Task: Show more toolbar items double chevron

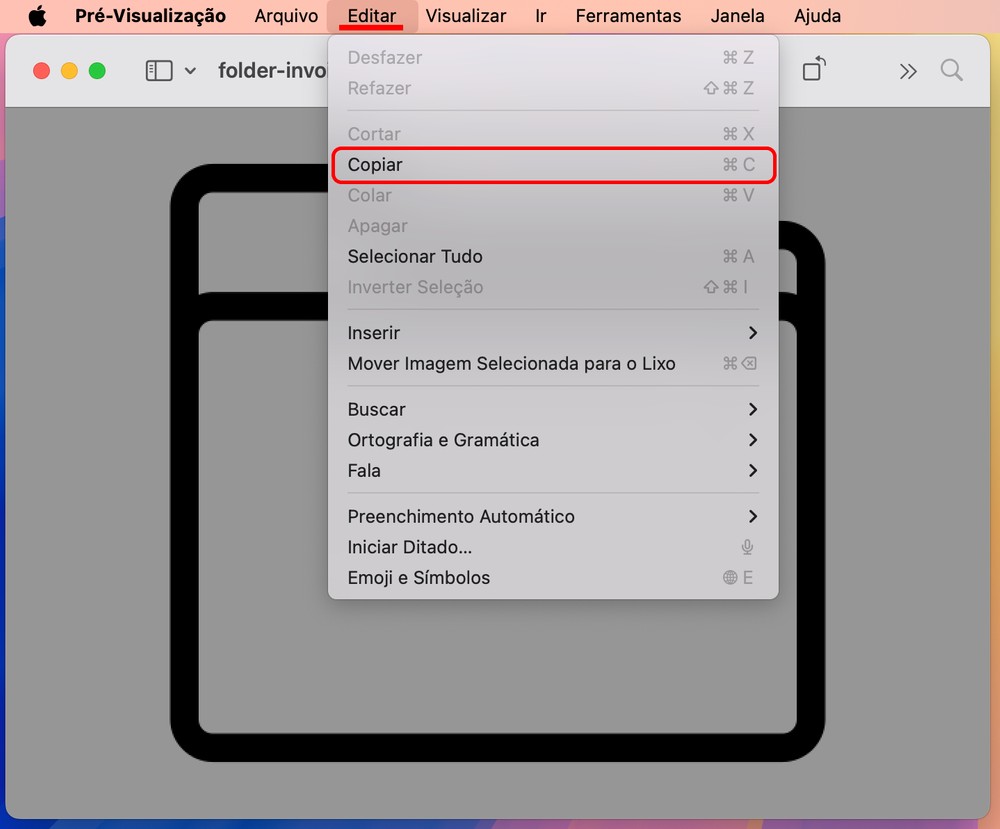Action: pyautogui.click(x=907, y=71)
